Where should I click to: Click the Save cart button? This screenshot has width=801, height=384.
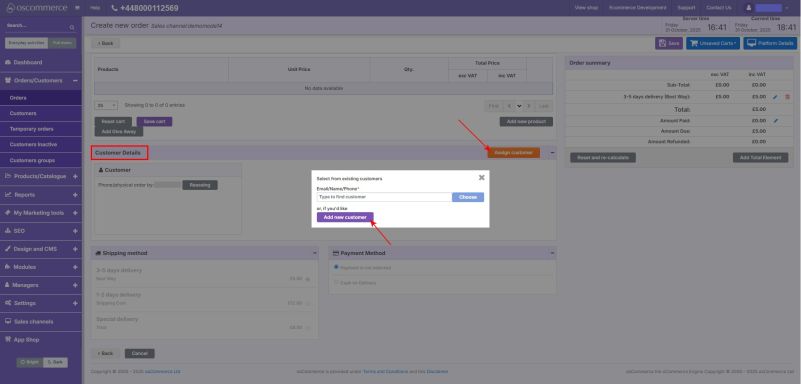[x=154, y=122]
